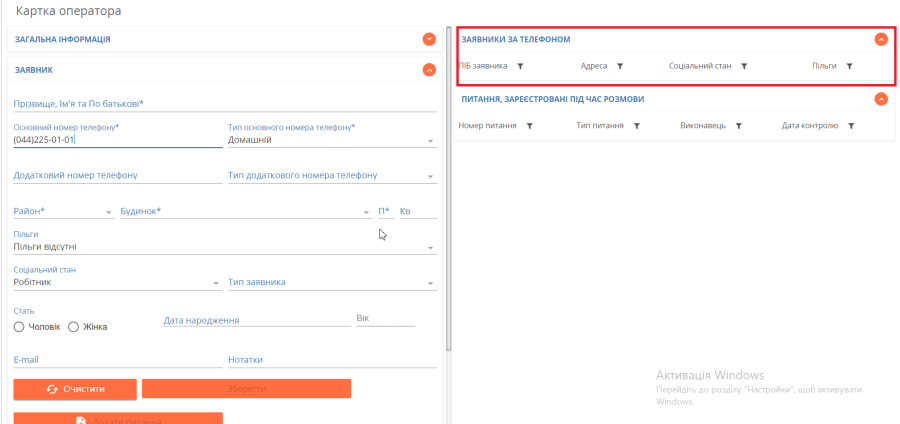Click the Прізвище, Ім'я та По батькові field
The height and width of the screenshot is (424, 900).
coord(225,104)
